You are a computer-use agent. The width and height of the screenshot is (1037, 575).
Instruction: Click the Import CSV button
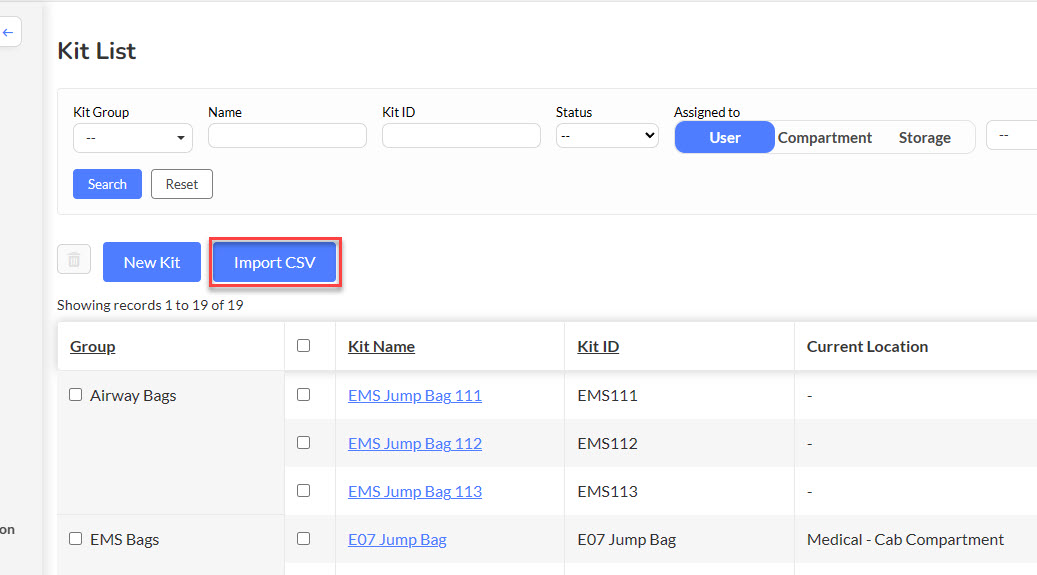pos(274,262)
